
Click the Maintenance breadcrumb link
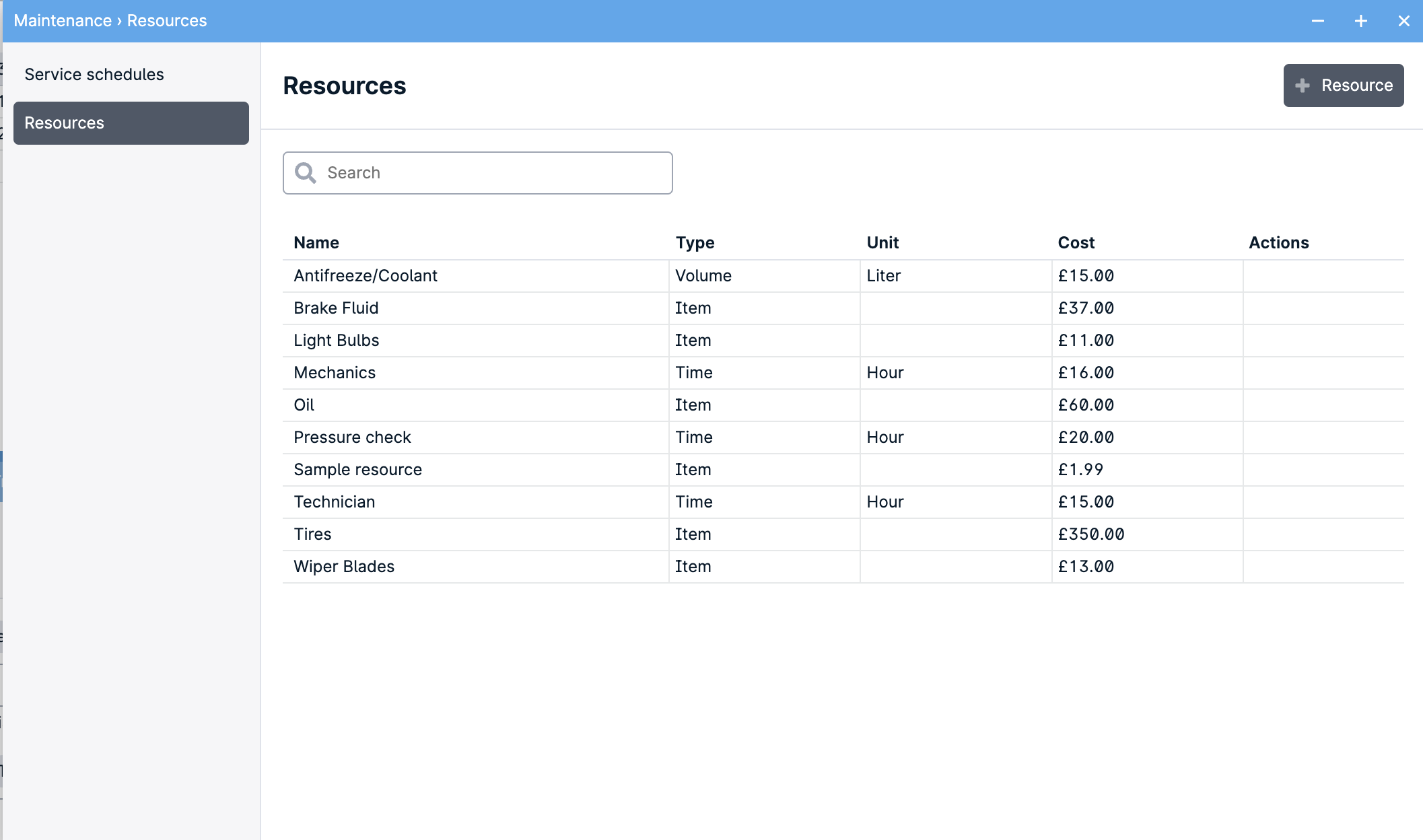[62, 20]
